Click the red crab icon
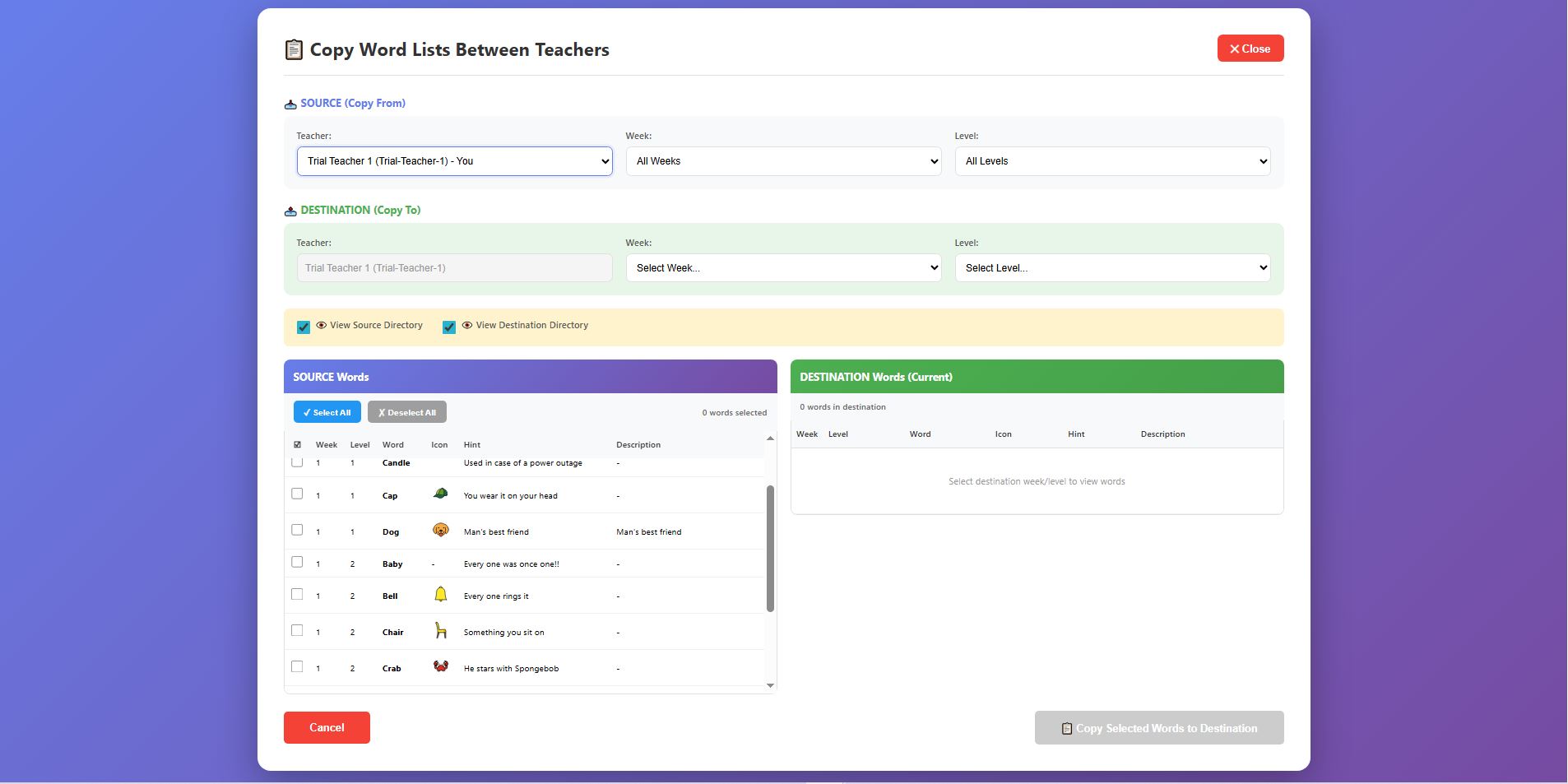The height and width of the screenshot is (784, 1568). [x=440, y=666]
